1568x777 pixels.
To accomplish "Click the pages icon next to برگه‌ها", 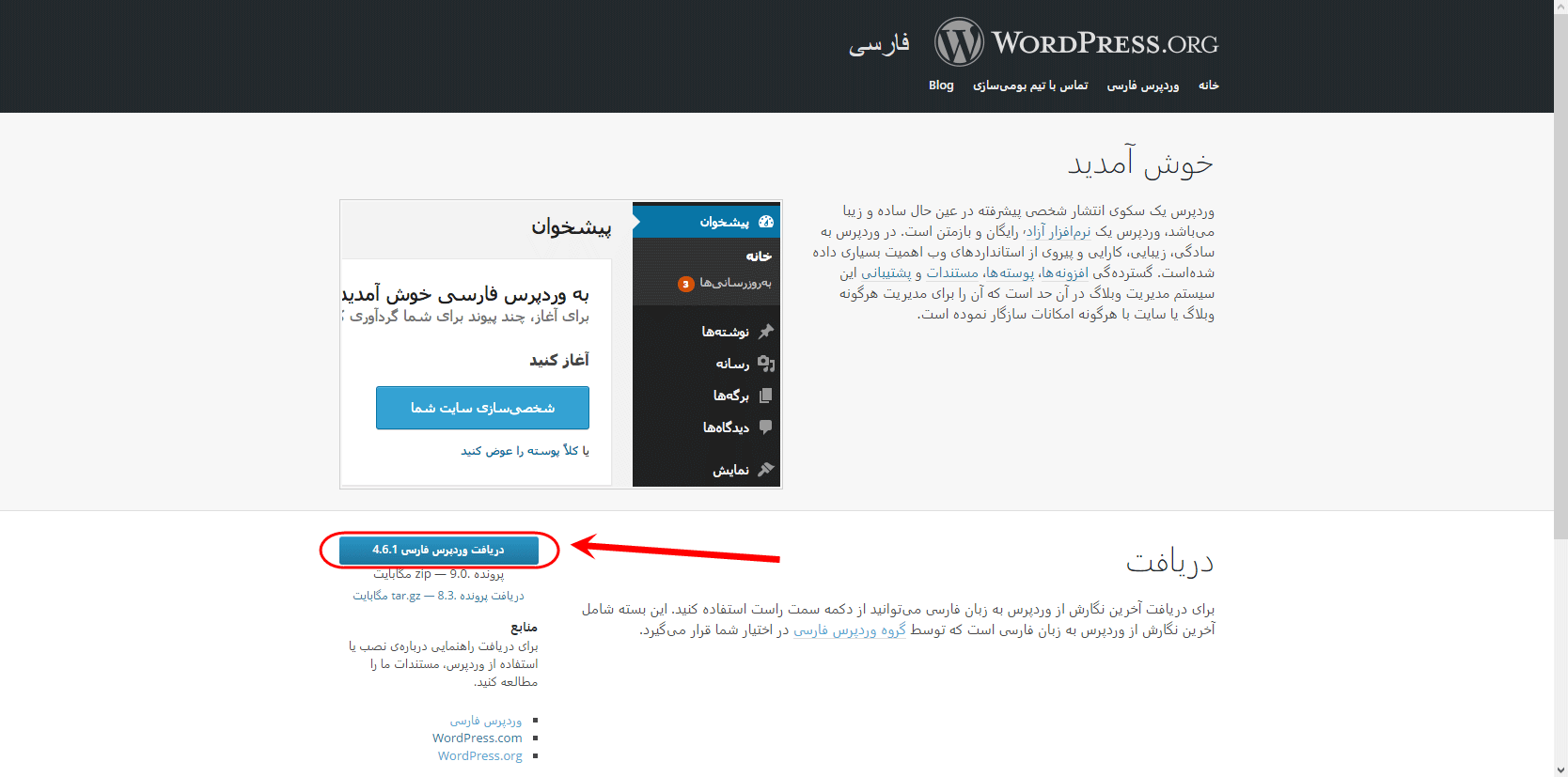I will (x=766, y=396).
